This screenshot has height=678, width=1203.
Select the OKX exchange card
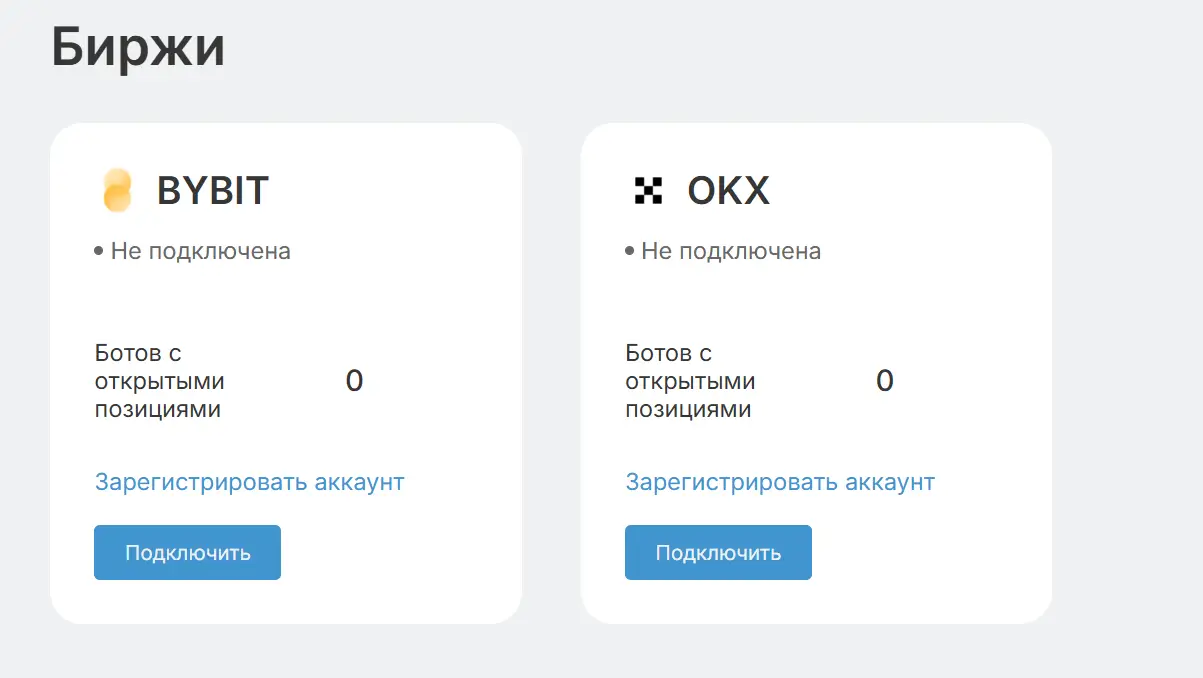point(817,372)
